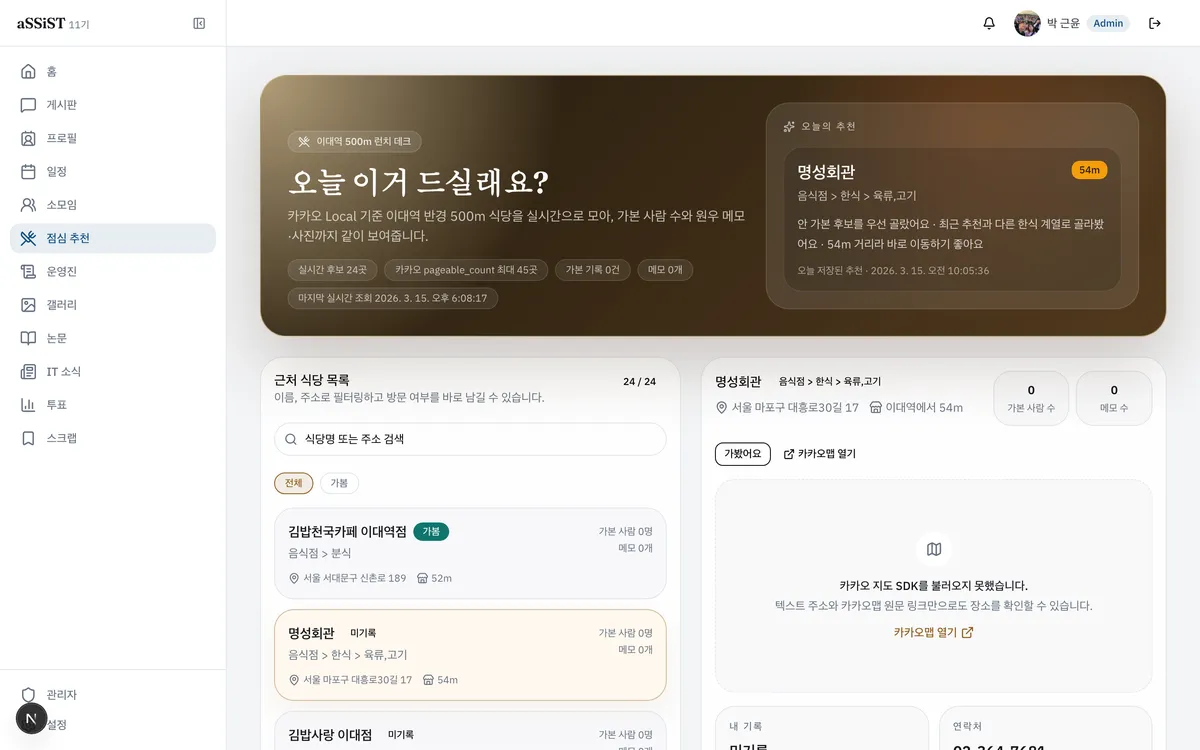The image size is (1200, 750).
Task: Select 김밥천국카페 이대역점 restaurant card
Action: click(x=470, y=553)
